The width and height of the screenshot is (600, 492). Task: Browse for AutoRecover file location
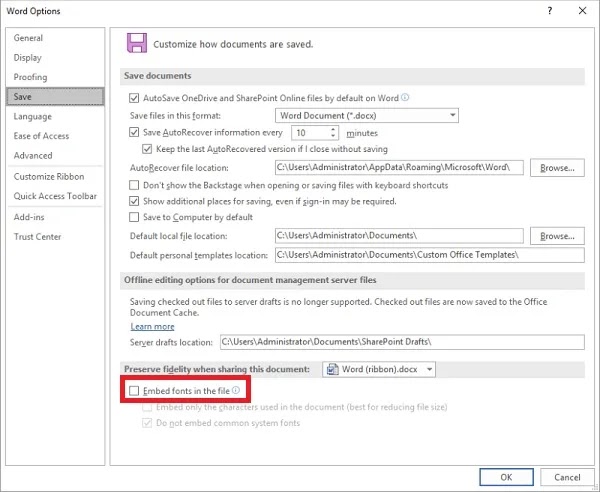coord(557,168)
